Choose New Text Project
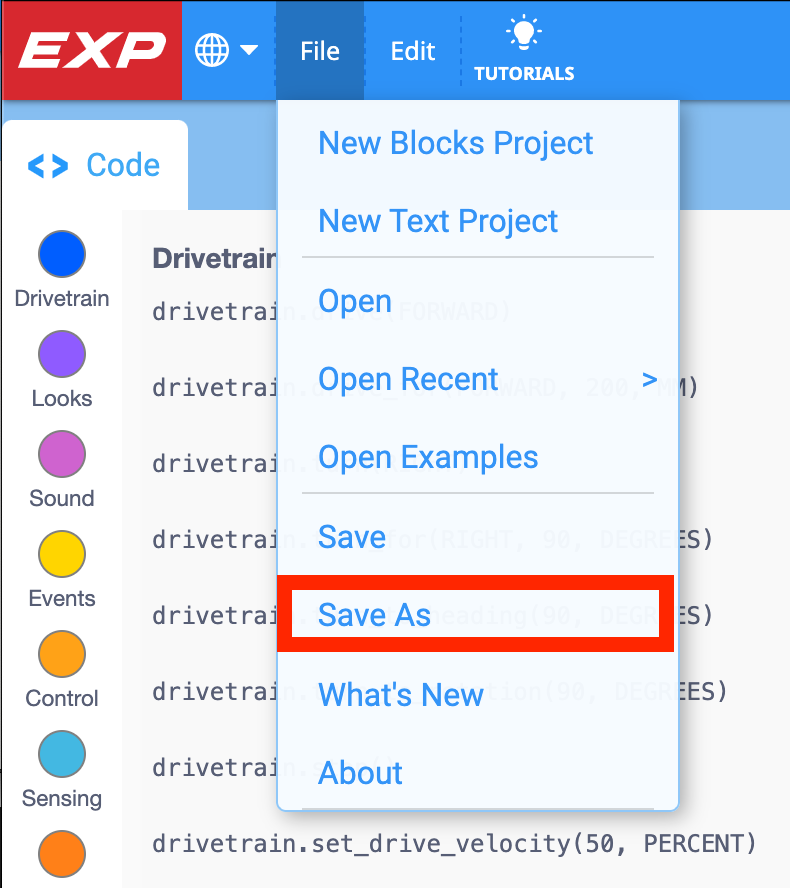 [438, 221]
